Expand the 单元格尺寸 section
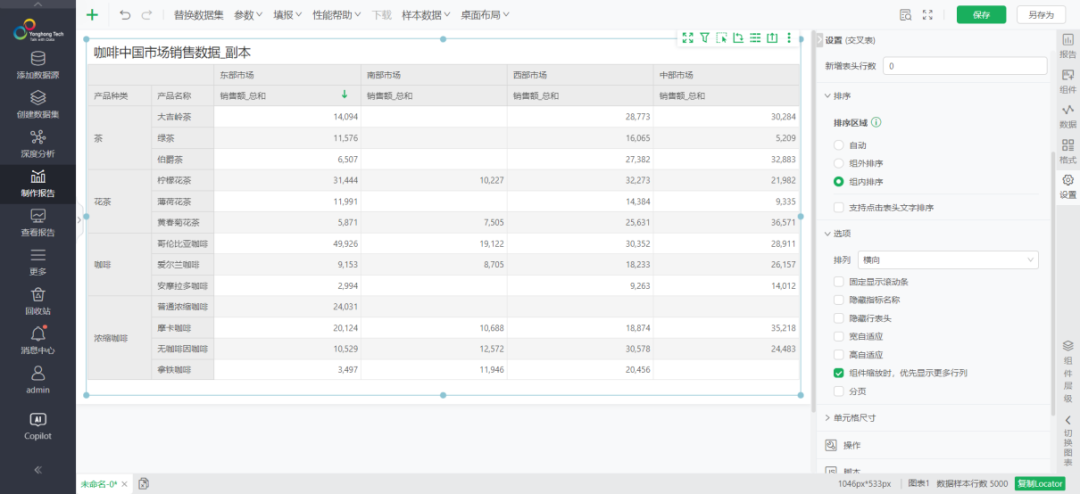 (x=828, y=418)
